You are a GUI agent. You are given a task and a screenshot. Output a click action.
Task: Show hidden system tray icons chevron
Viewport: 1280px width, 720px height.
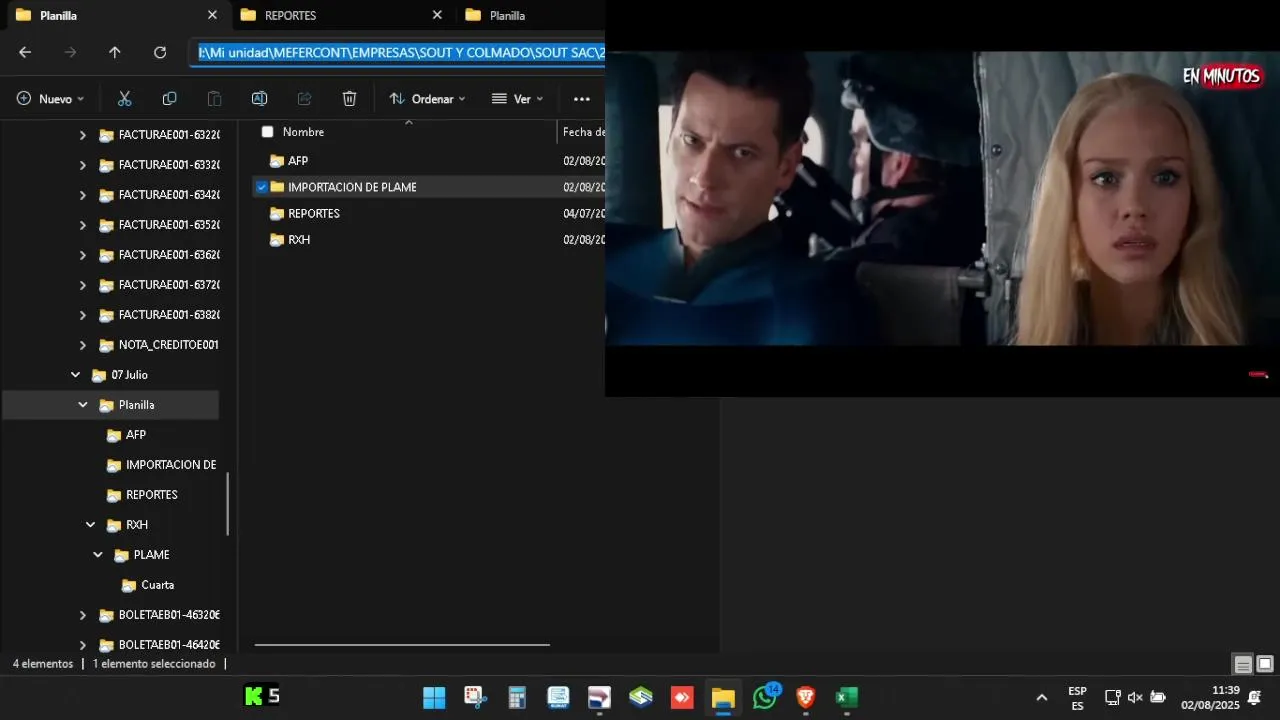point(1041,697)
